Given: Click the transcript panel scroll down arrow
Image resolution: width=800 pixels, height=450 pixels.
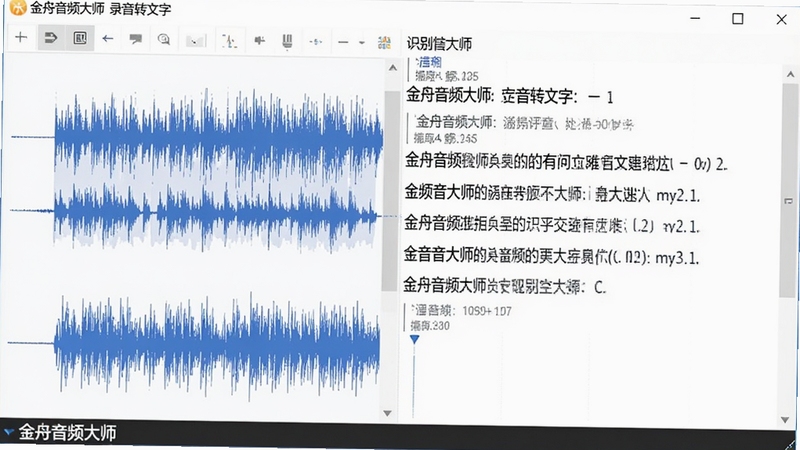Looking at the screenshot, I should pyautogui.click(x=785, y=420).
